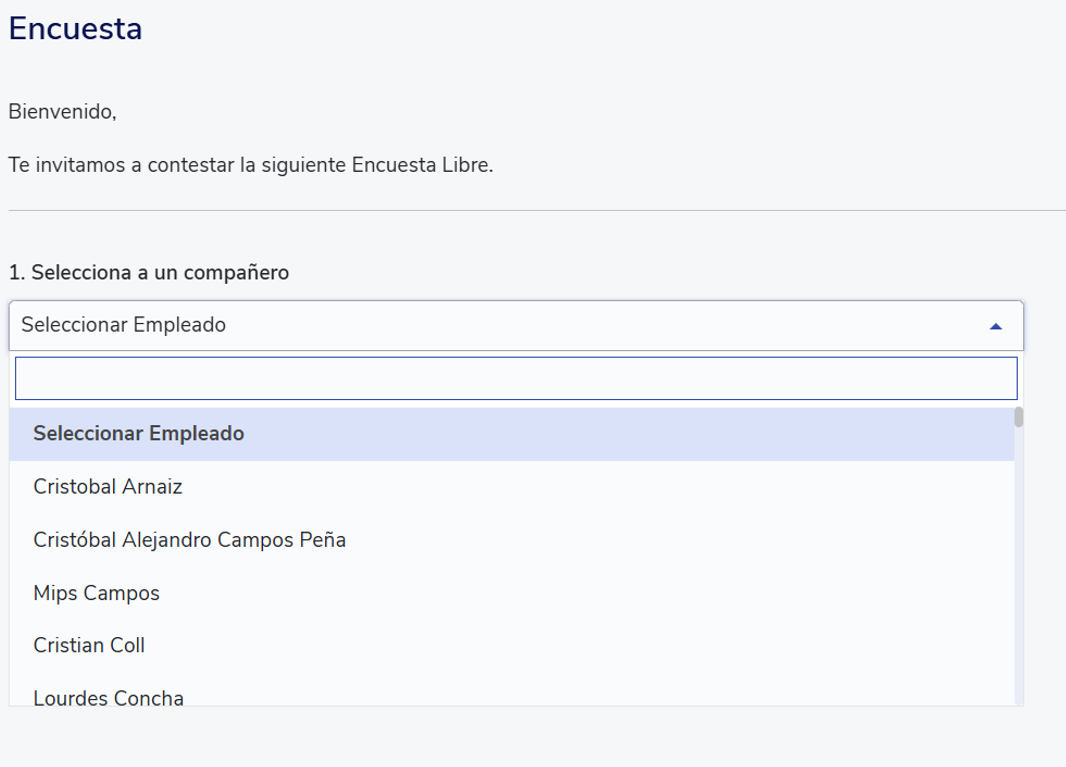Click the empty space right of the 'Encuesta' heading

(600, 29)
